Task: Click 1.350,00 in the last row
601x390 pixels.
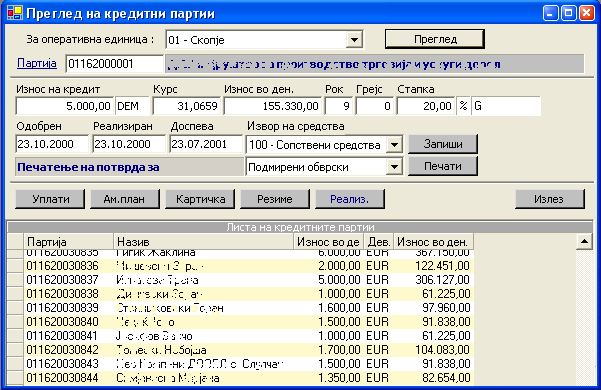Action: pos(339,378)
